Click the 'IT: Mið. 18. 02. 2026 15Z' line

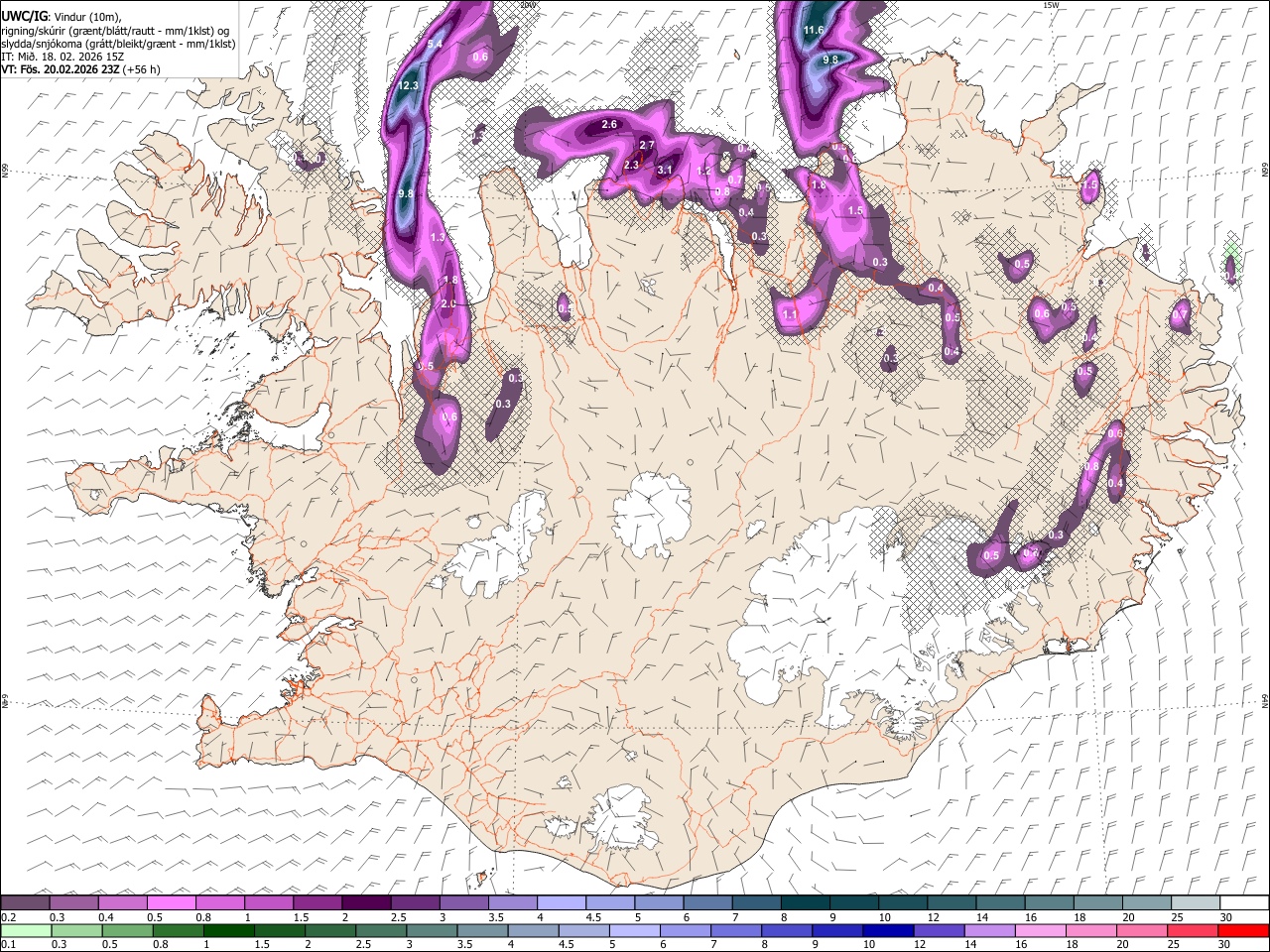click(63, 57)
